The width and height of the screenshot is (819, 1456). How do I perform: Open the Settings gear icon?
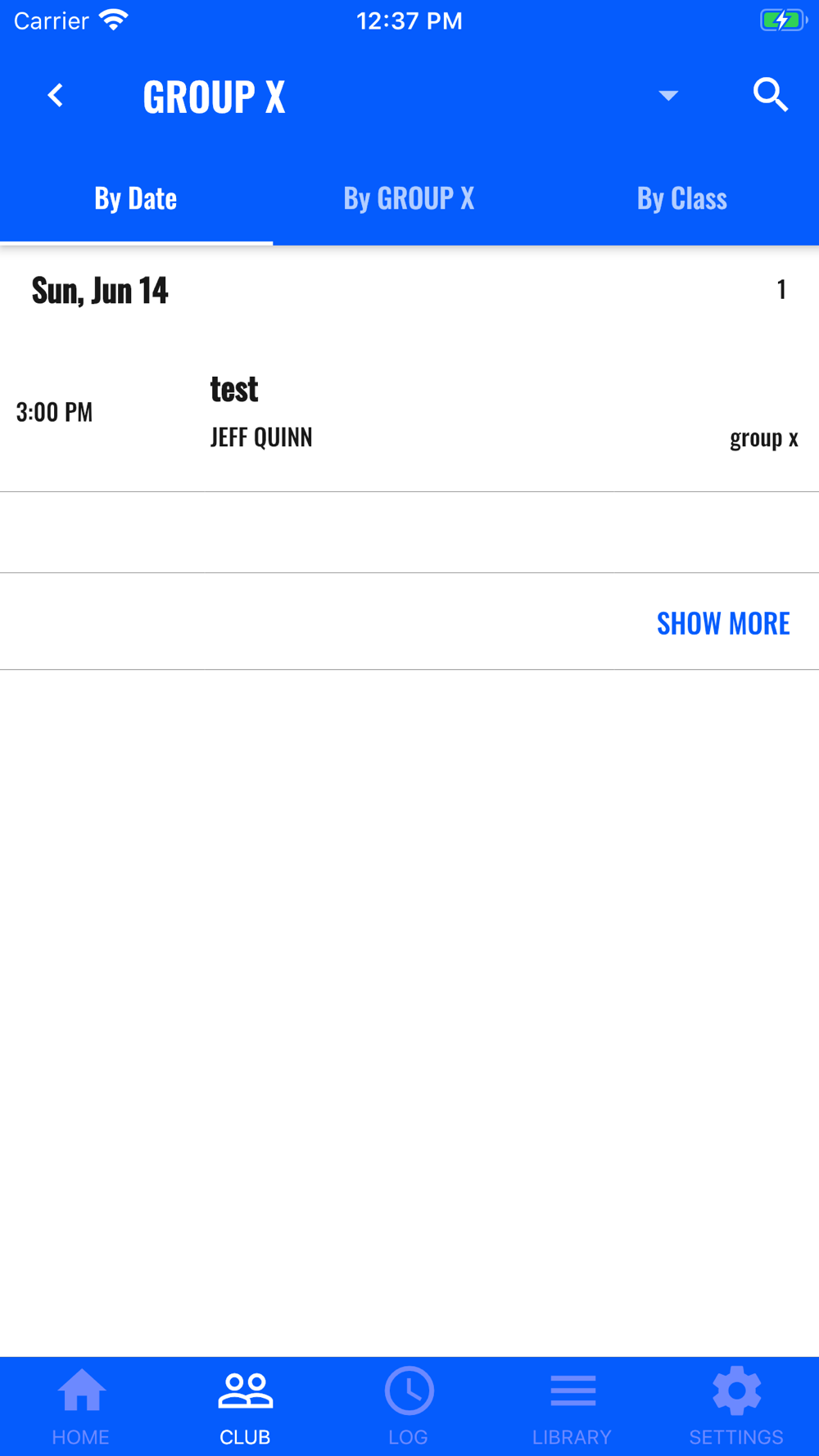coord(736,1390)
